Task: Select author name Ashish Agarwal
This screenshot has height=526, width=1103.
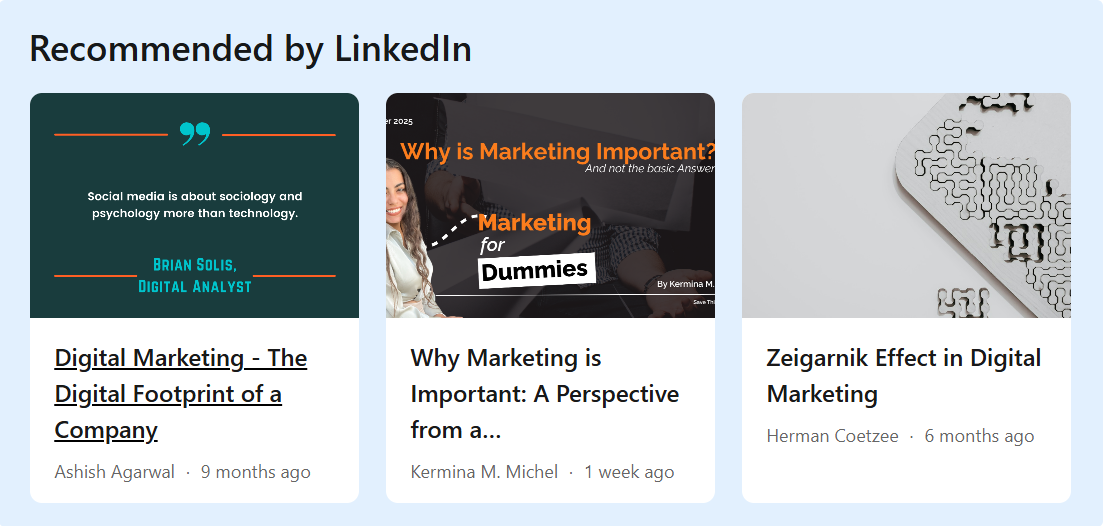Action: point(115,472)
